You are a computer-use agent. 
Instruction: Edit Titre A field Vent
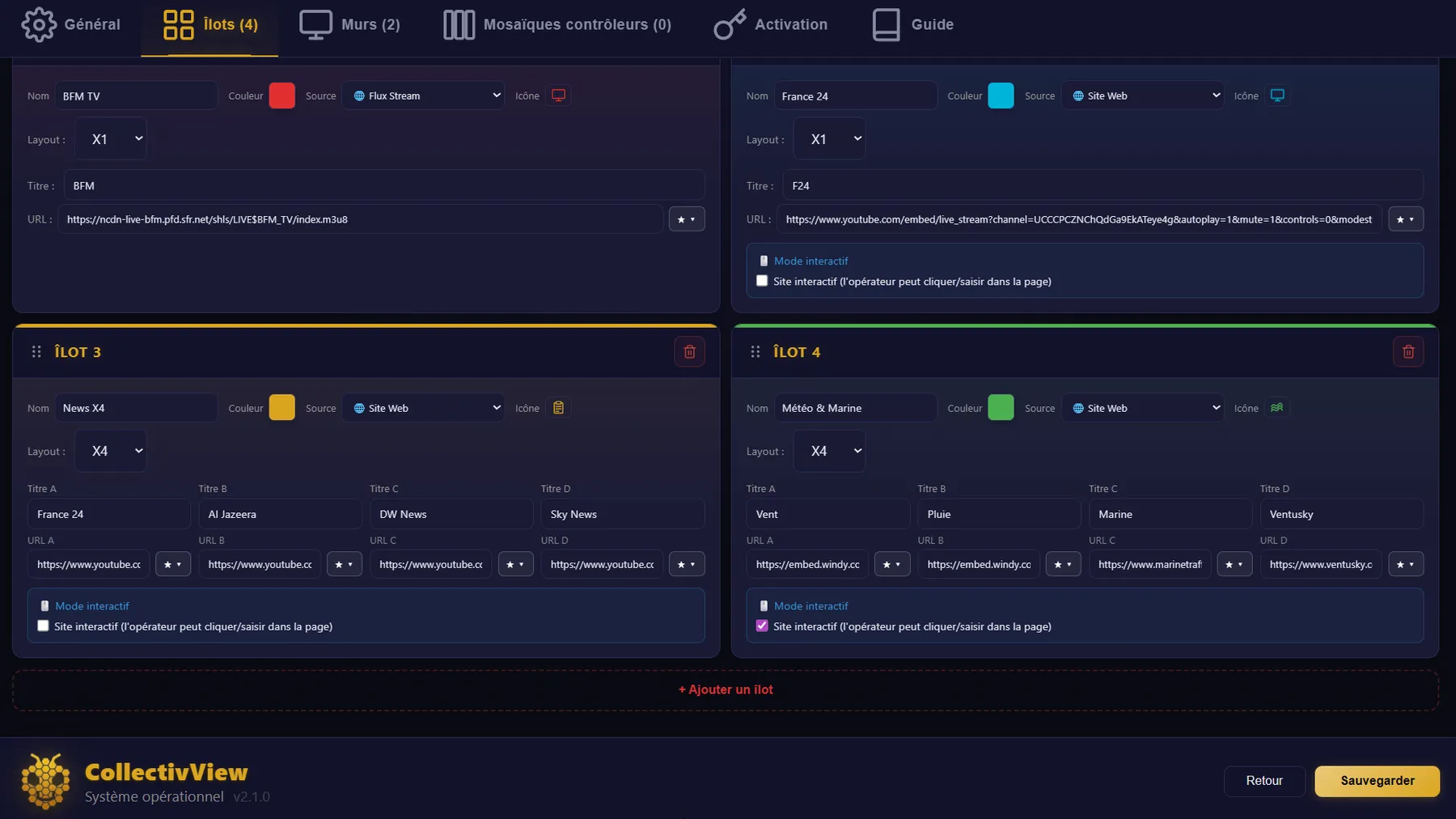click(828, 514)
